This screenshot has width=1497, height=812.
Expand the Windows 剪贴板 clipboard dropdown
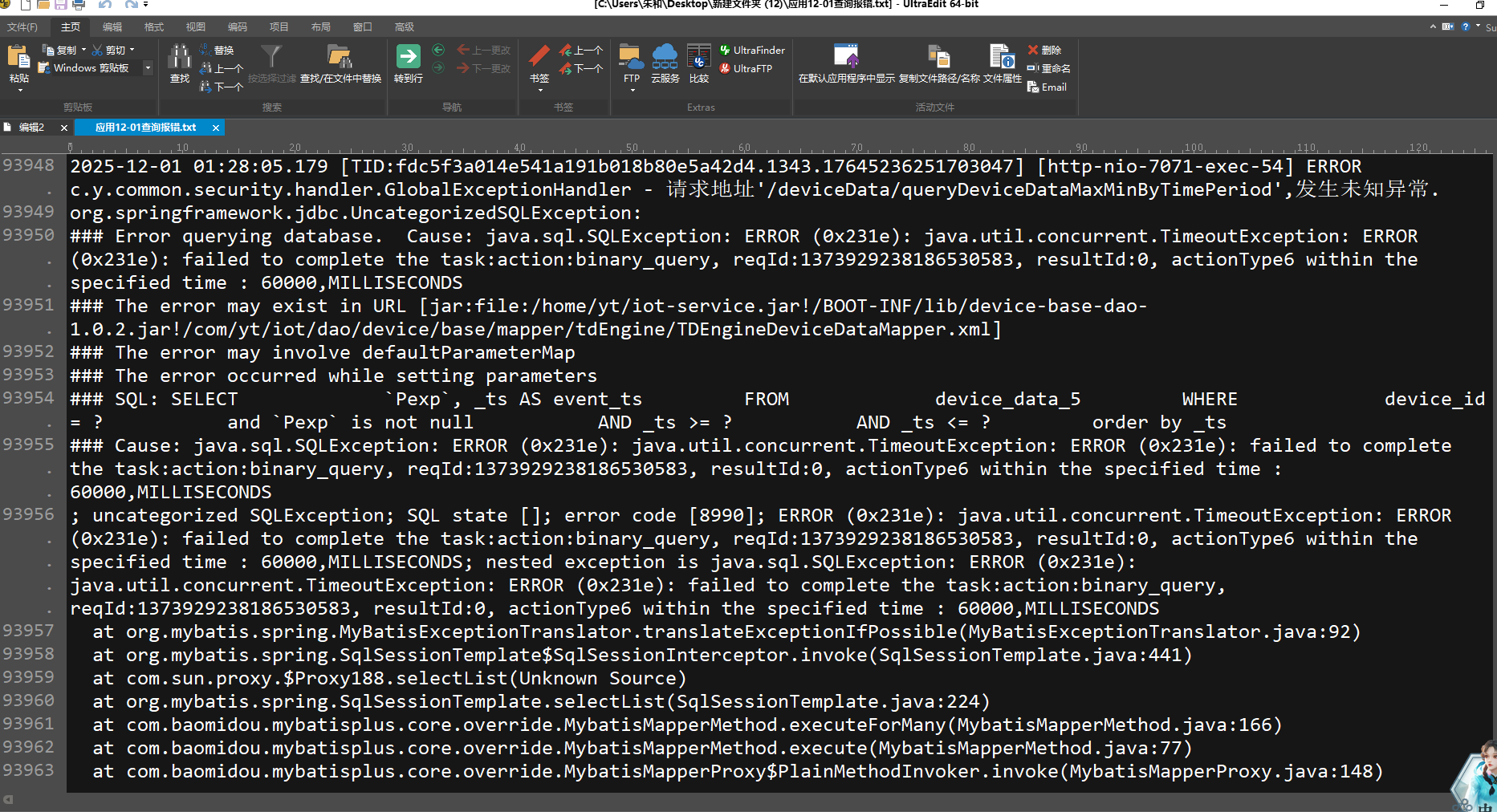(x=148, y=68)
